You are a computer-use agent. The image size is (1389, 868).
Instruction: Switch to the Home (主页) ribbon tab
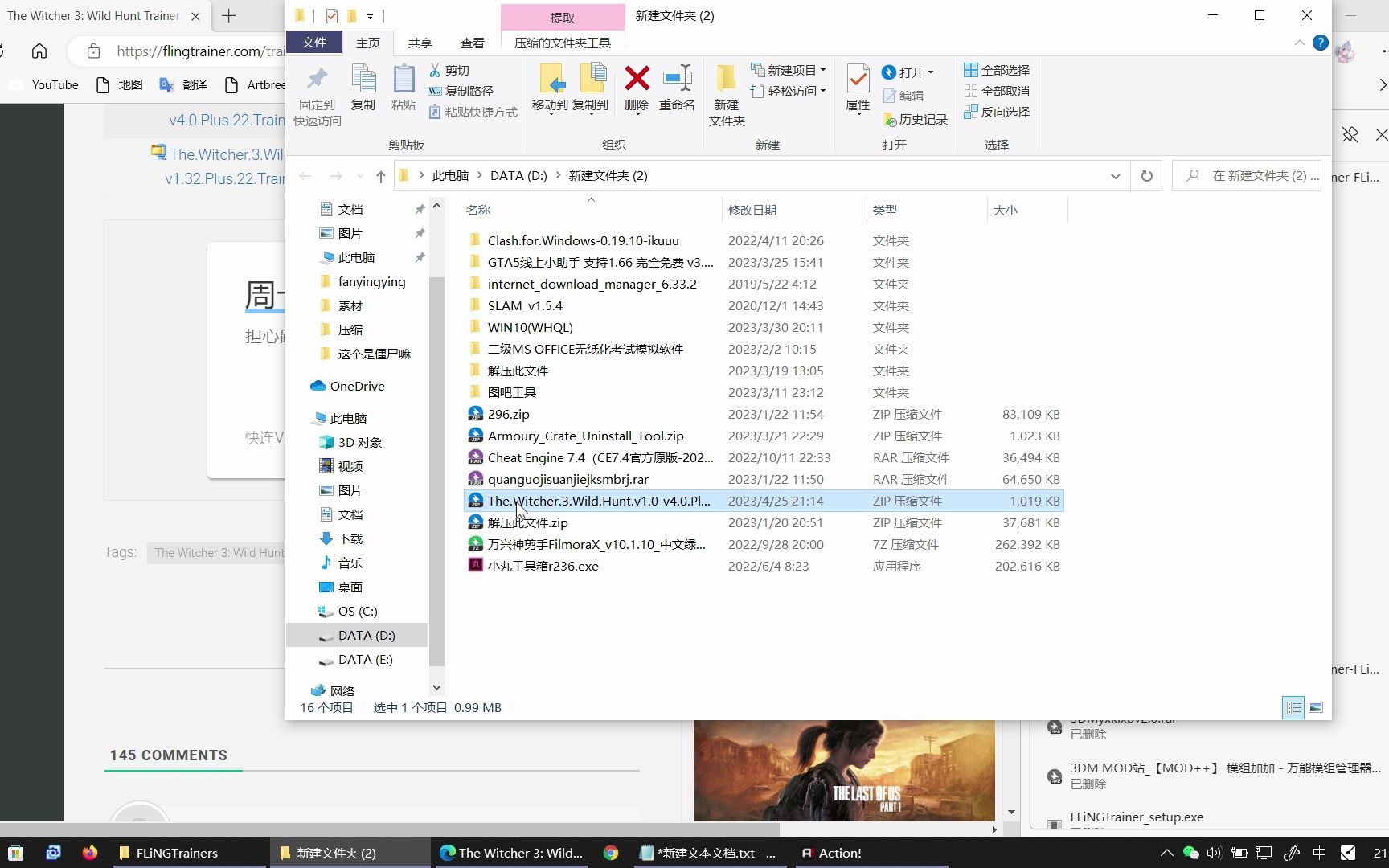tap(368, 43)
